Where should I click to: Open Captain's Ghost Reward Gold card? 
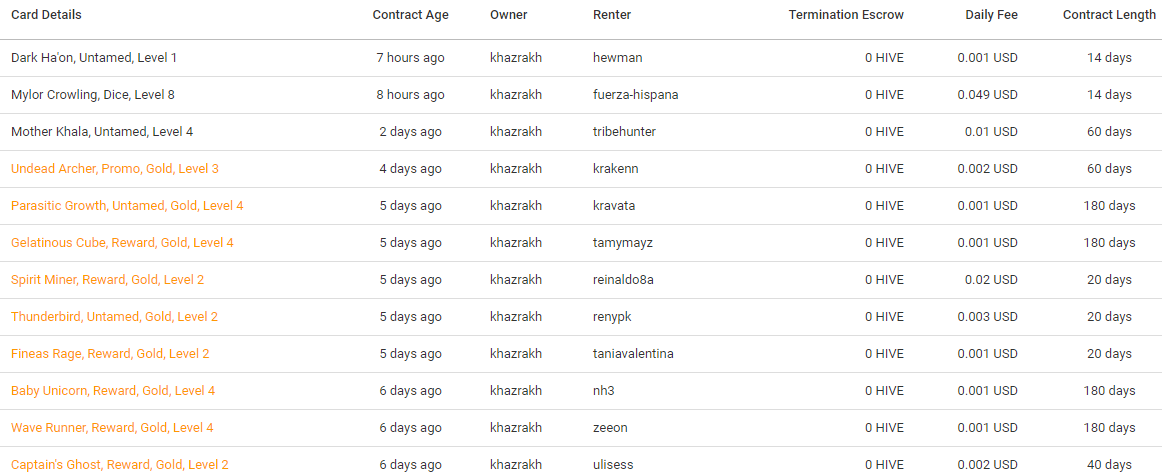coord(119,465)
